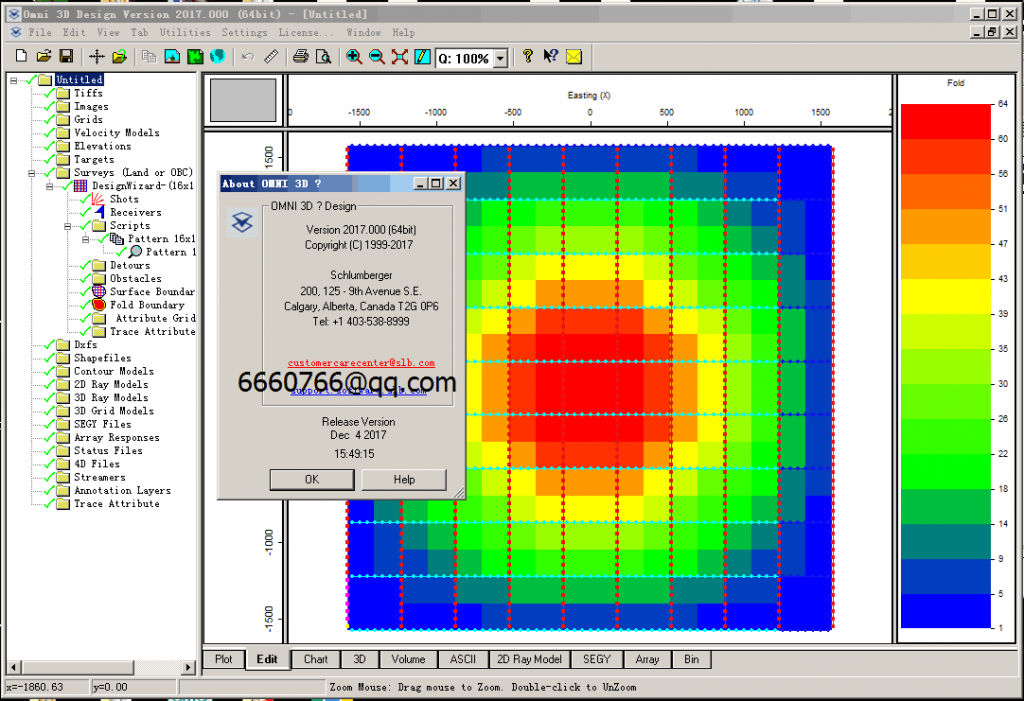
Task: Click the yellow question mark help icon
Action: tap(528, 56)
